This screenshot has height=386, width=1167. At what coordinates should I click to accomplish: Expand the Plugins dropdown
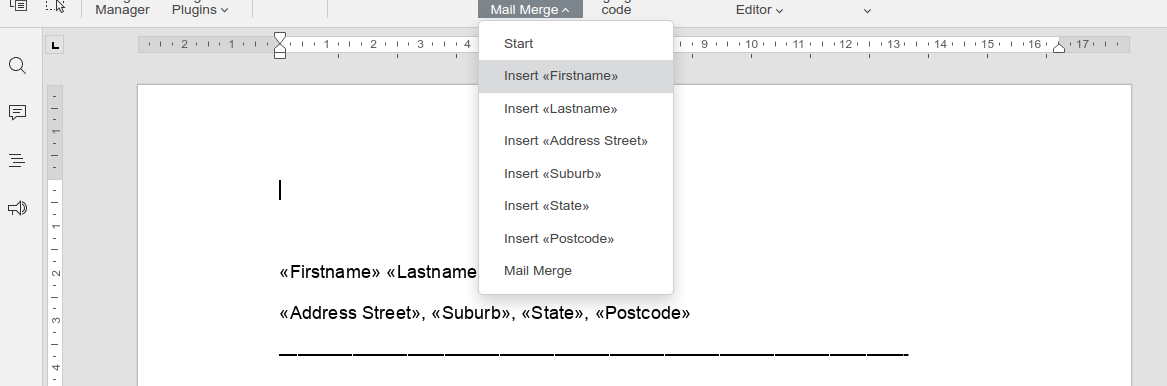click(x=199, y=10)
